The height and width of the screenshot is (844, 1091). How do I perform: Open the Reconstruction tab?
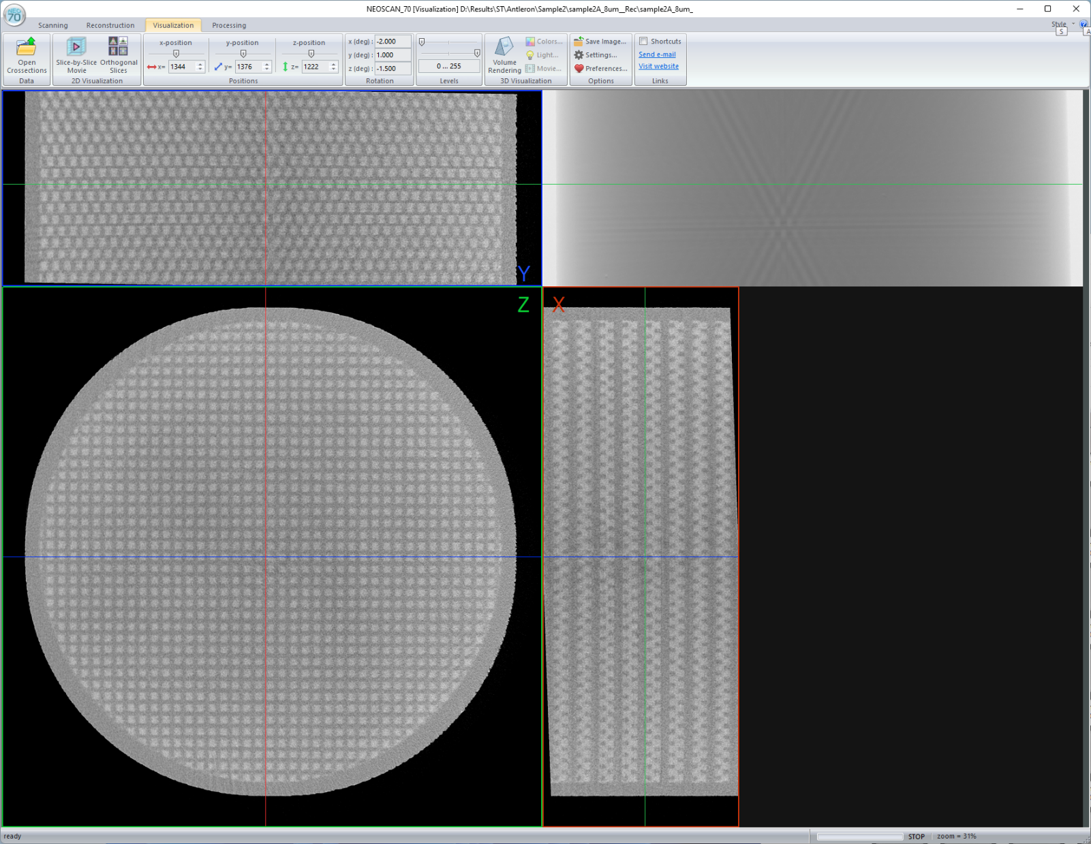click(110, 25)
